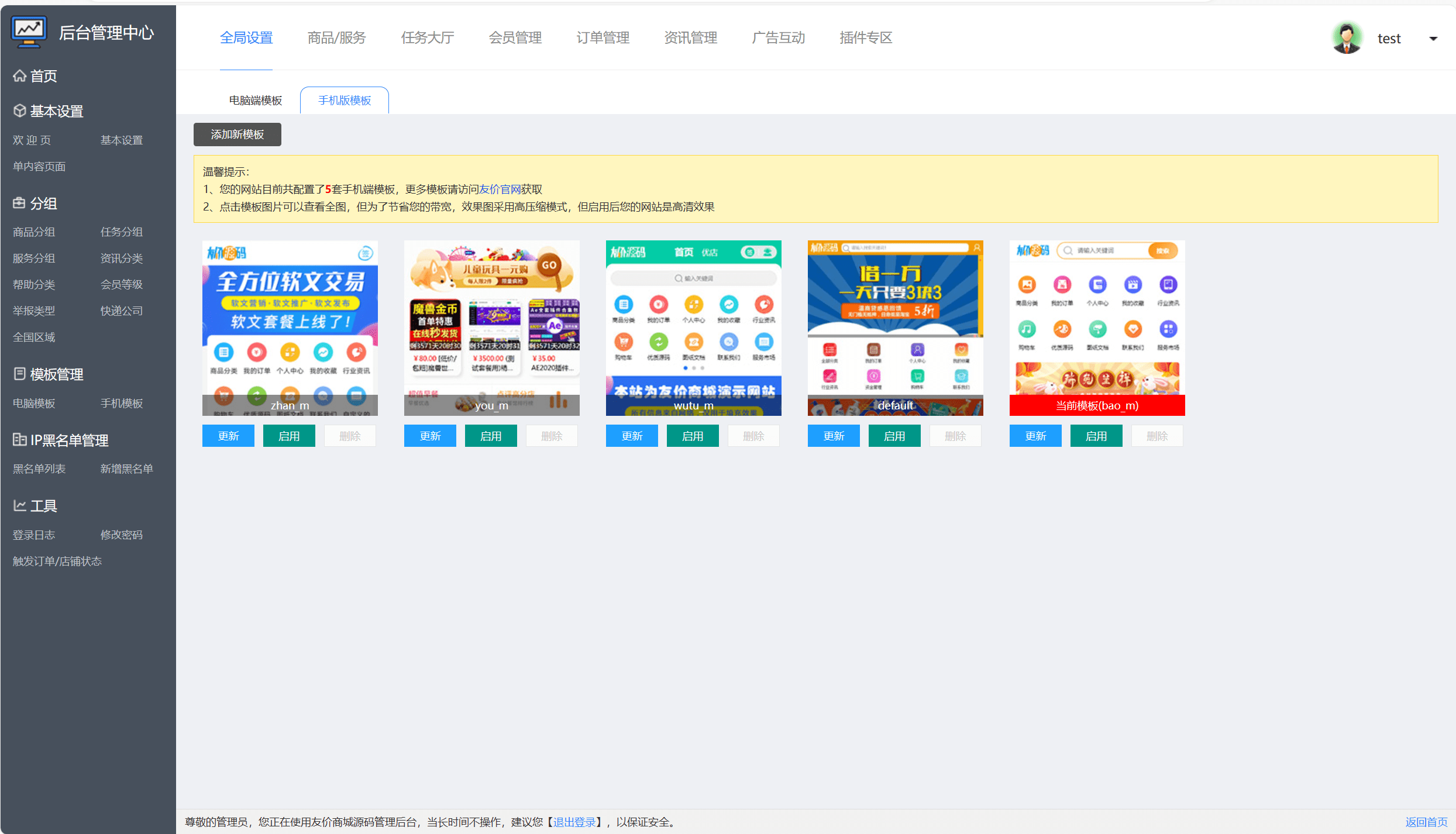Click 启用 under the zhan_m template
This screenshot has width=1456, height=834.
point(289,436)
